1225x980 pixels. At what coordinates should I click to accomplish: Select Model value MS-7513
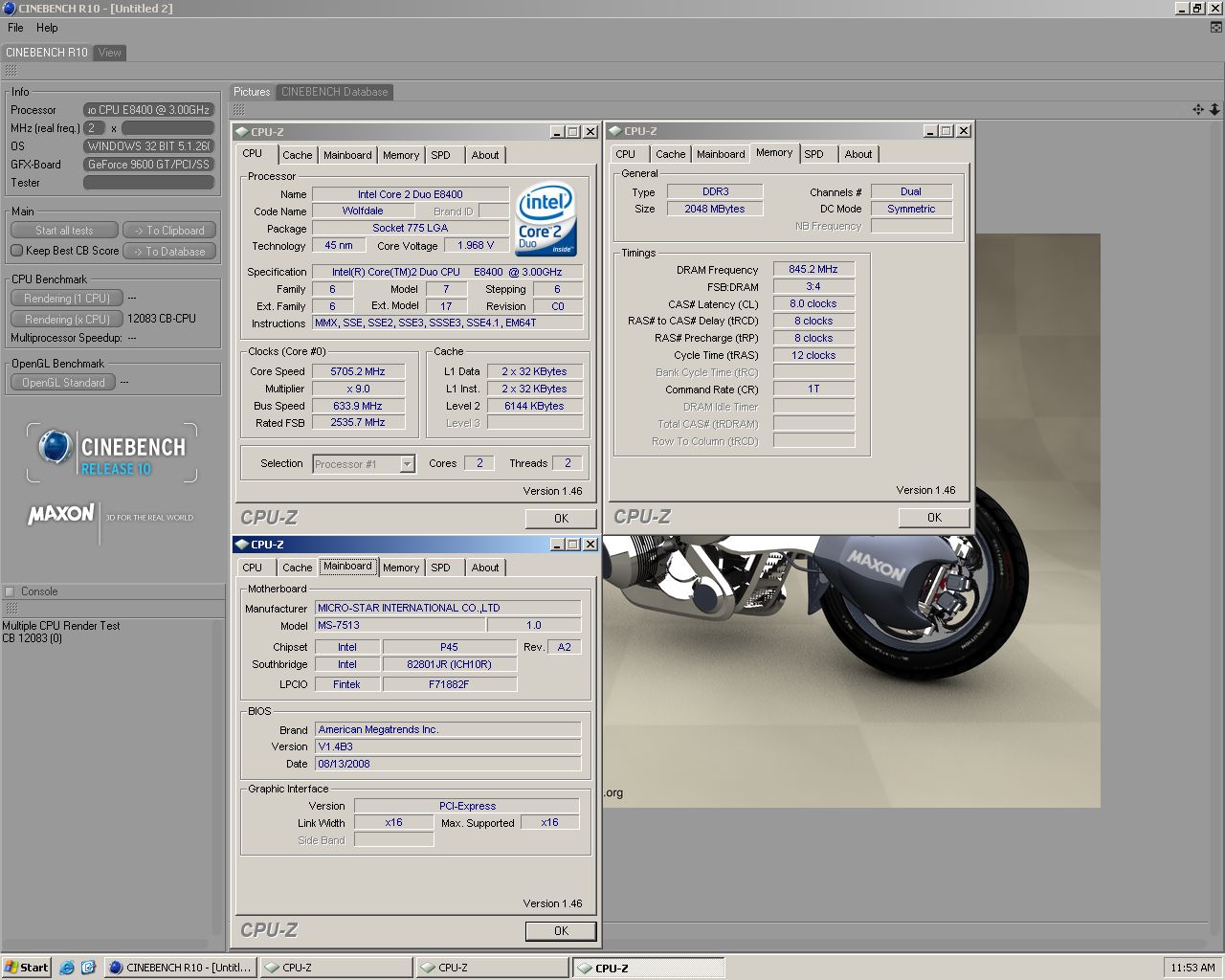click(x=399, y=625)
